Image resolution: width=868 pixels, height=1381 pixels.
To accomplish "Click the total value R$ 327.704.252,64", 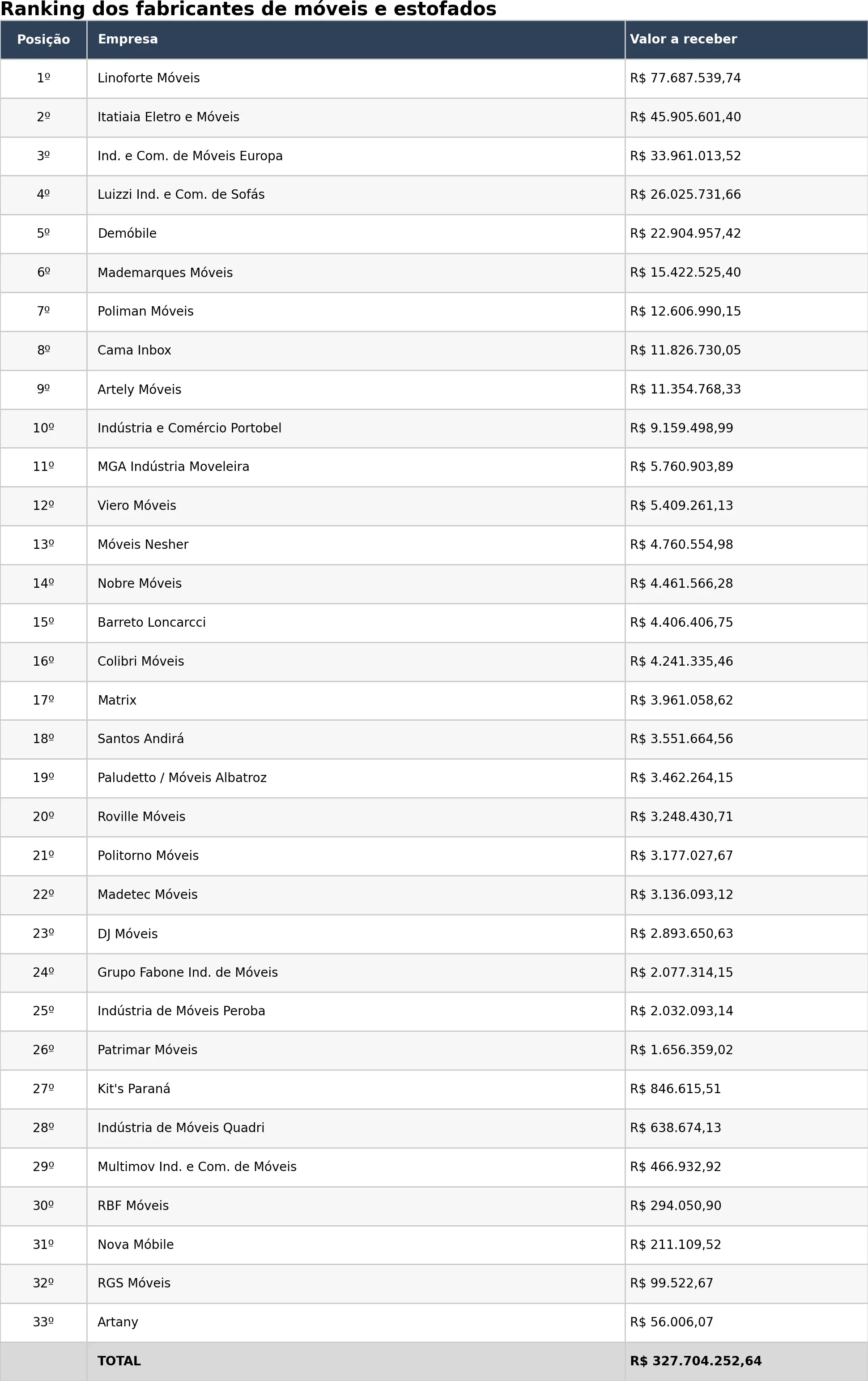I will click(695, 1361).
